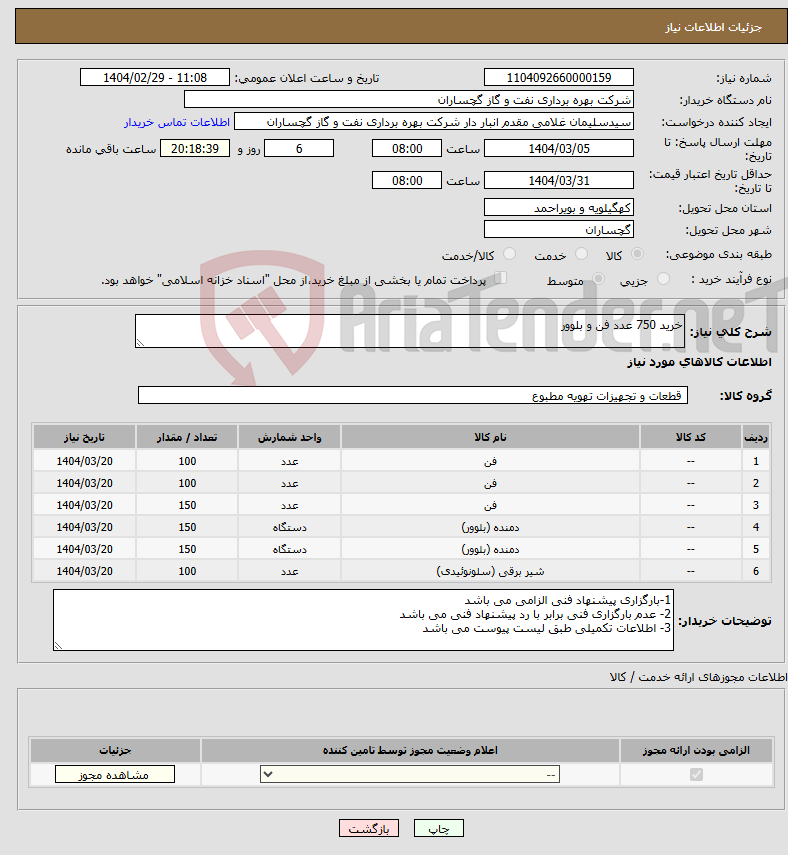Click the فن item in row 1
Viewport: 788px width, 855px height.
tap(490, 461)
